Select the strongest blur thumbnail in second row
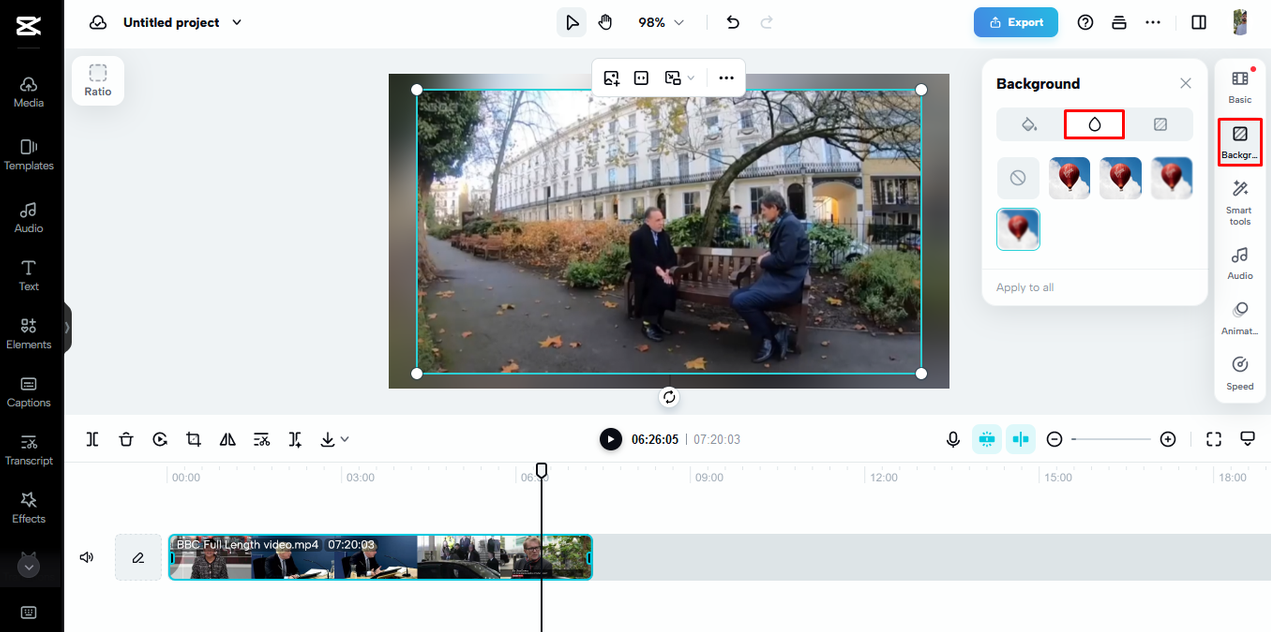 1018,229
